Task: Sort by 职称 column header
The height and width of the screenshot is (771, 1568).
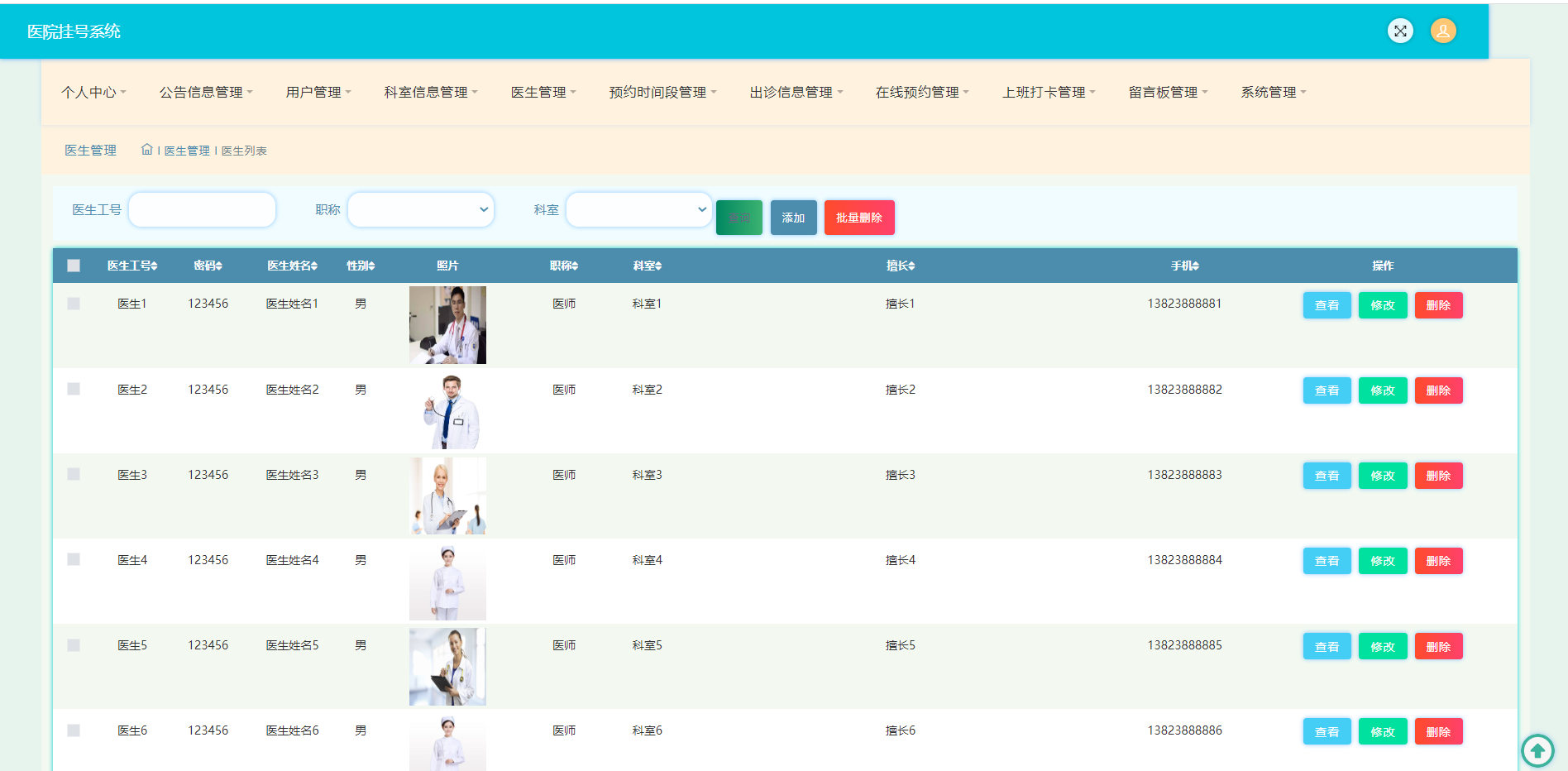Action: pyautogui.click(x=564, y=266)
